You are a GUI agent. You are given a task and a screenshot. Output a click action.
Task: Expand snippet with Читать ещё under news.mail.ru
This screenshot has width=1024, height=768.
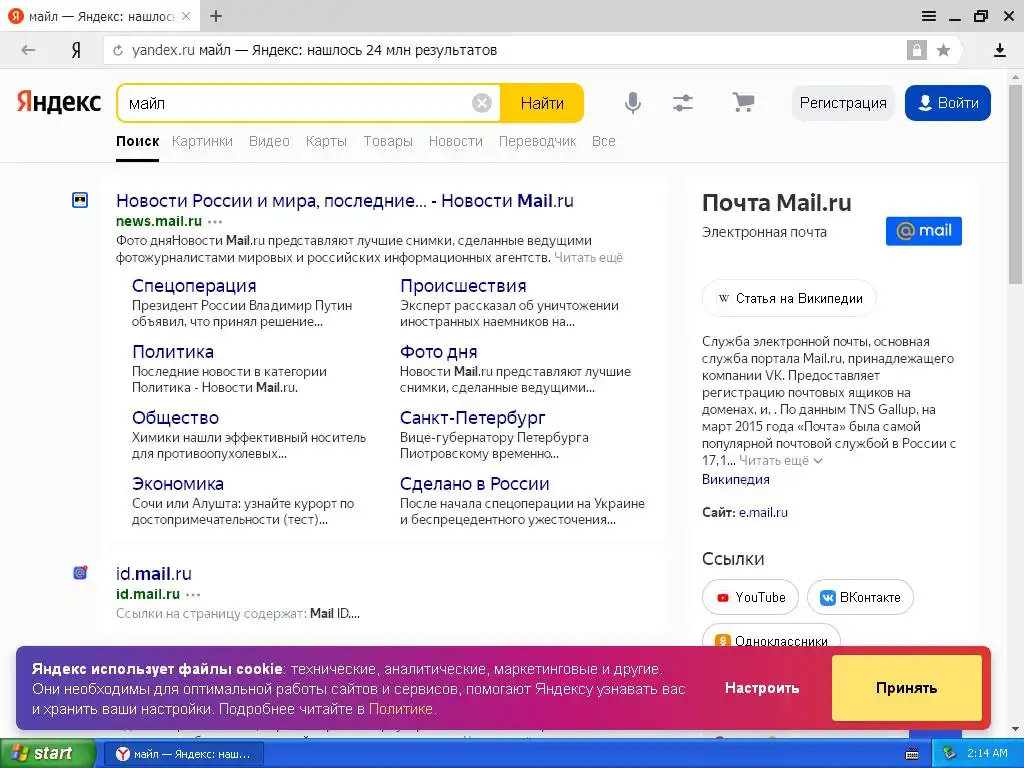[588, 258]
